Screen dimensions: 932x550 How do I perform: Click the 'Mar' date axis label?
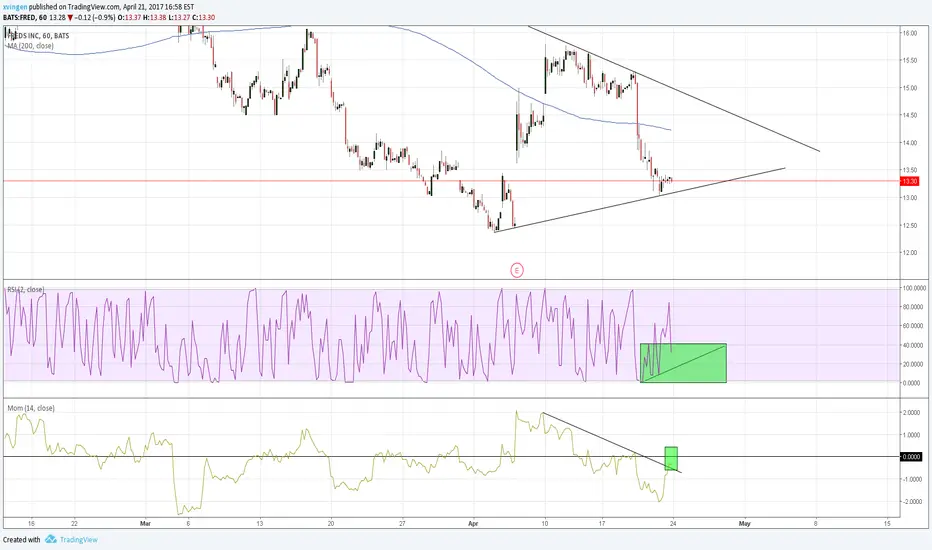point(146,524)
